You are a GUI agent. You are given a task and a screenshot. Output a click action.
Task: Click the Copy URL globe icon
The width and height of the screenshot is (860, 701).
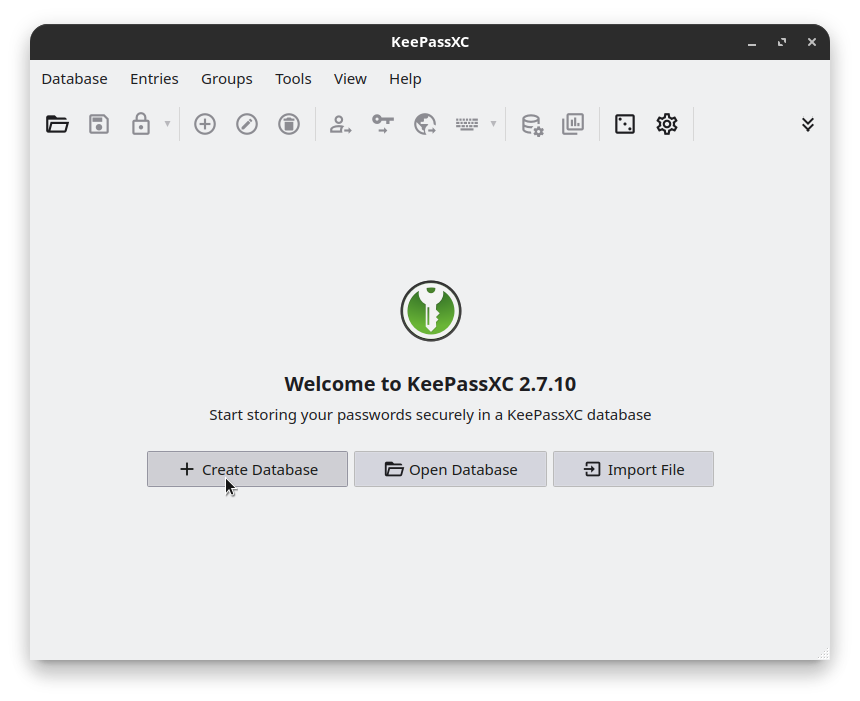click(x=425, y=124)
